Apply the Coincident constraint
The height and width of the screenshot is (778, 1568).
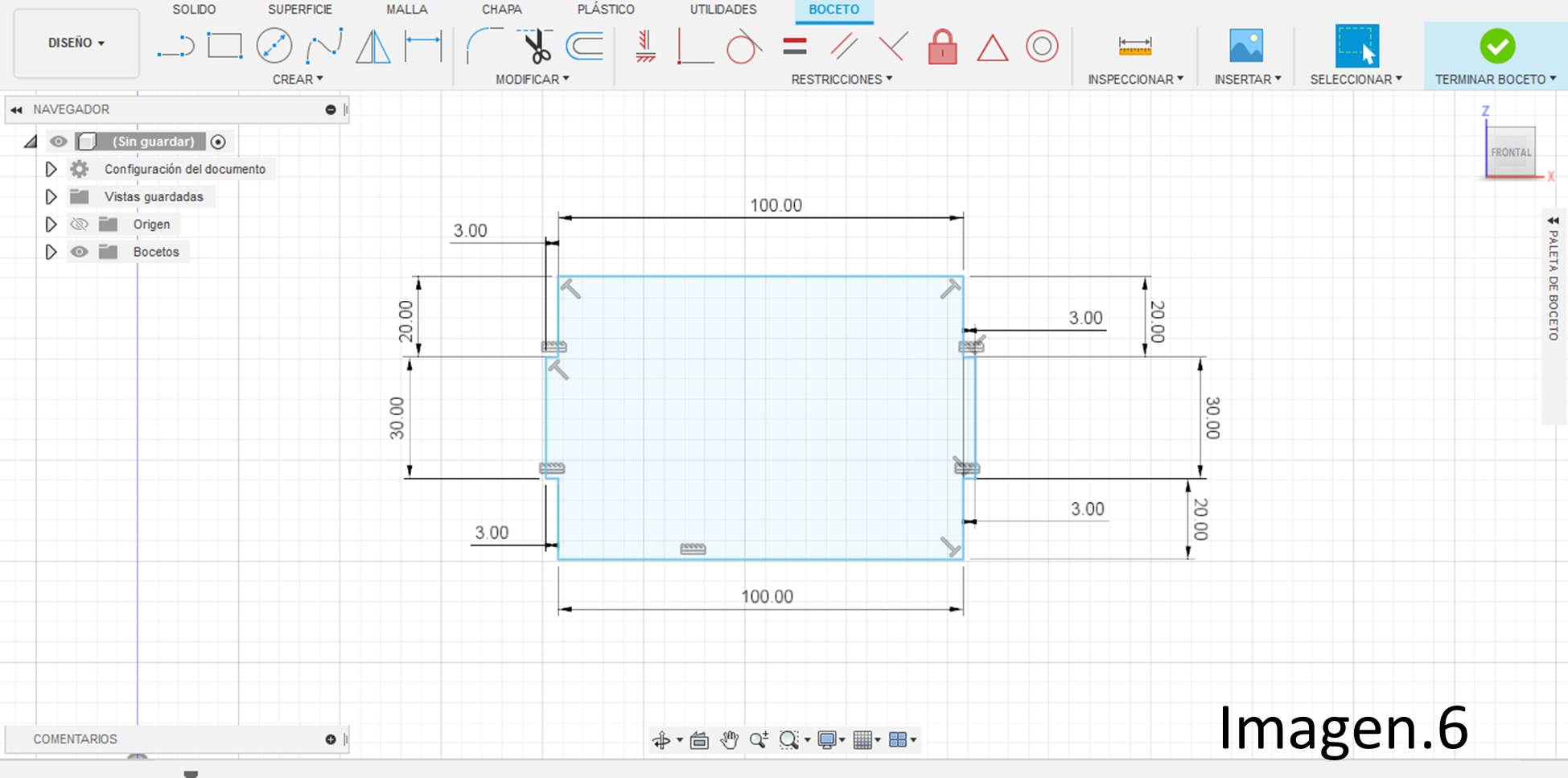(695, 46)
